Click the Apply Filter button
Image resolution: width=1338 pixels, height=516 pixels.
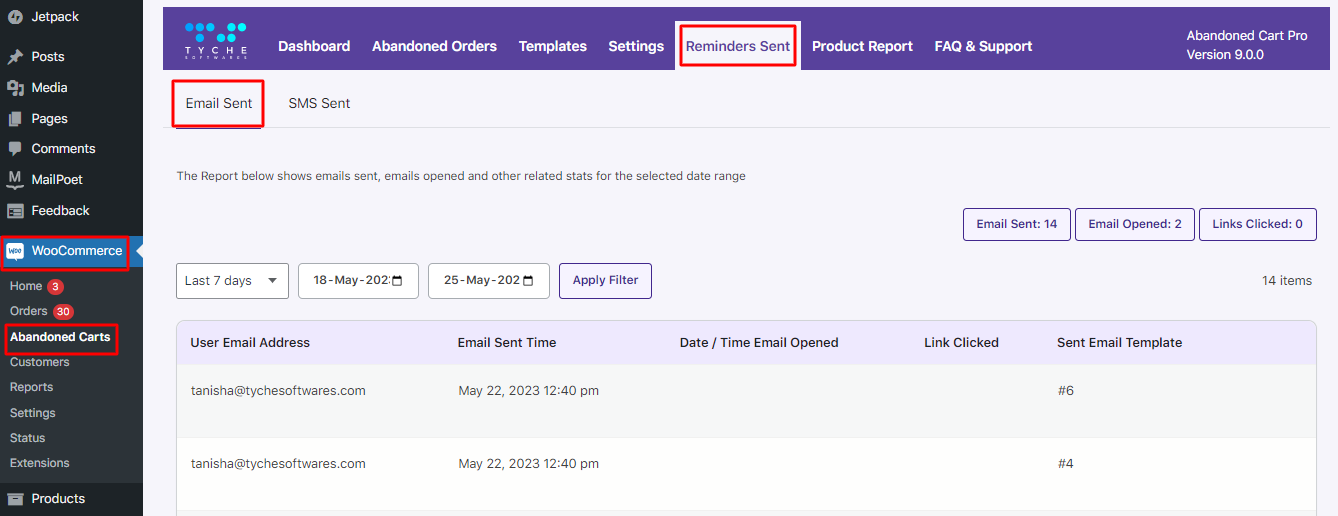(x=605, y=281)
